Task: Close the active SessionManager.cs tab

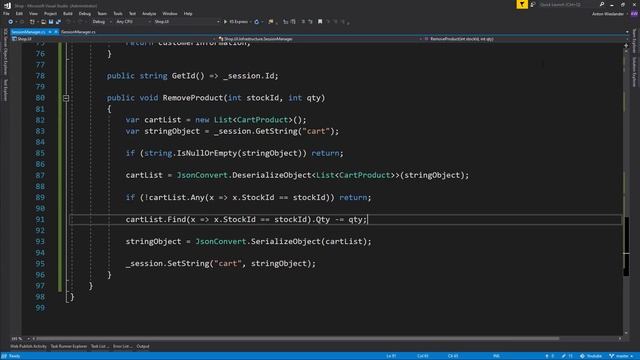Action: pyautogui.click(x=56, y=32)
